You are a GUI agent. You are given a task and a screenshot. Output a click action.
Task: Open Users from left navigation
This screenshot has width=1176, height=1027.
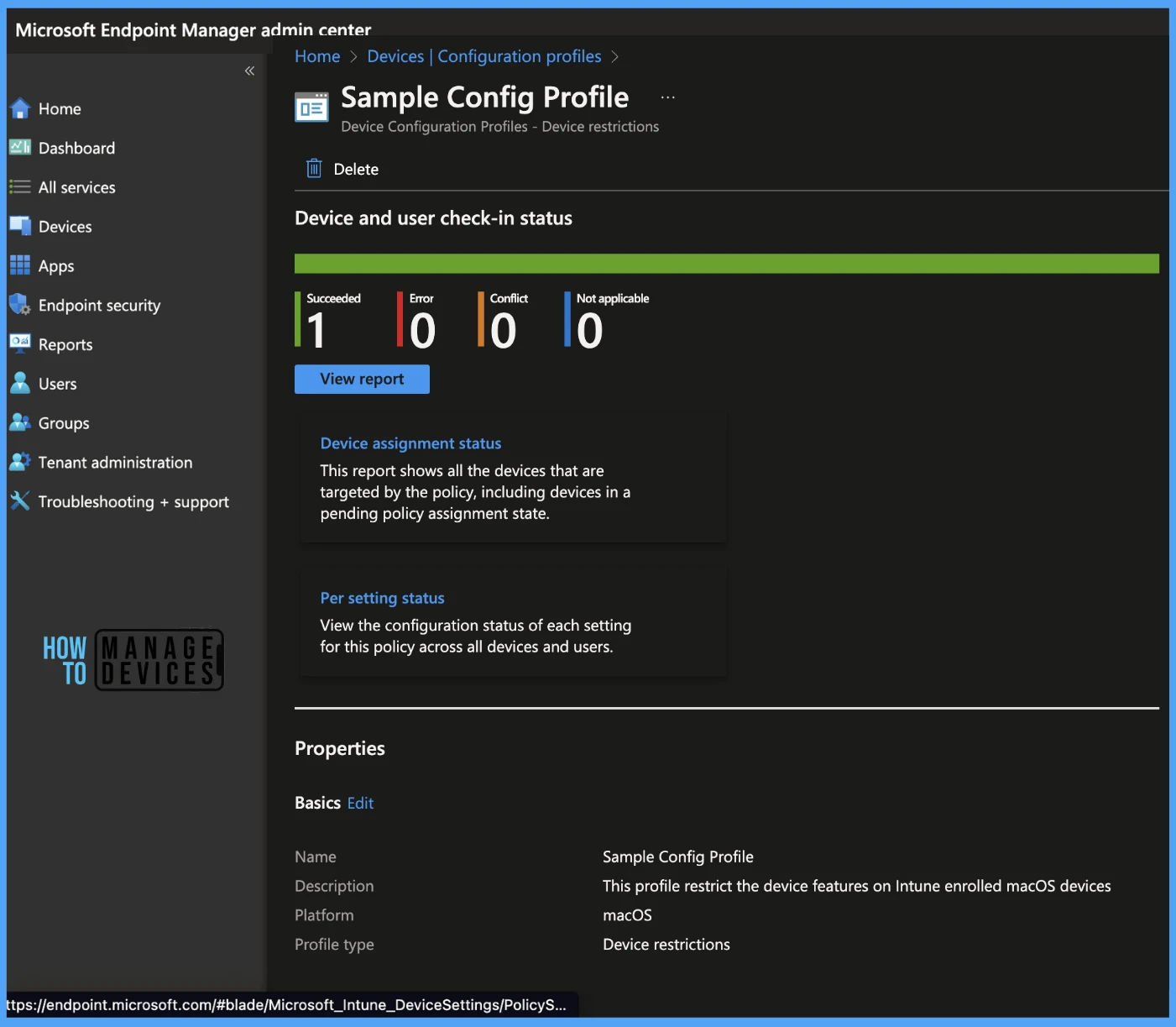click(58, 384)
